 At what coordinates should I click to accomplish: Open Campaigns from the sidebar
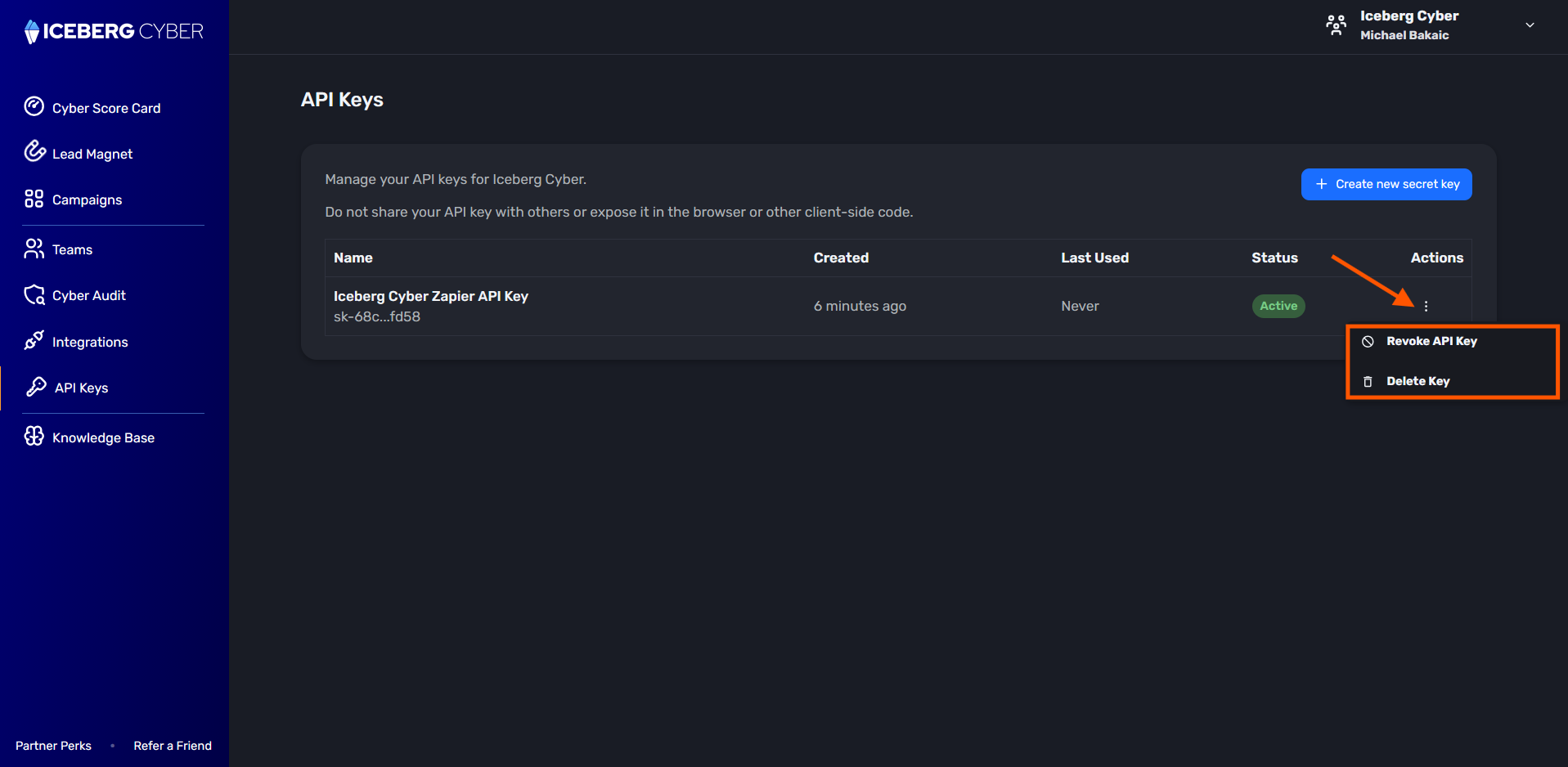pyautogui.click(x=87, y=200)
